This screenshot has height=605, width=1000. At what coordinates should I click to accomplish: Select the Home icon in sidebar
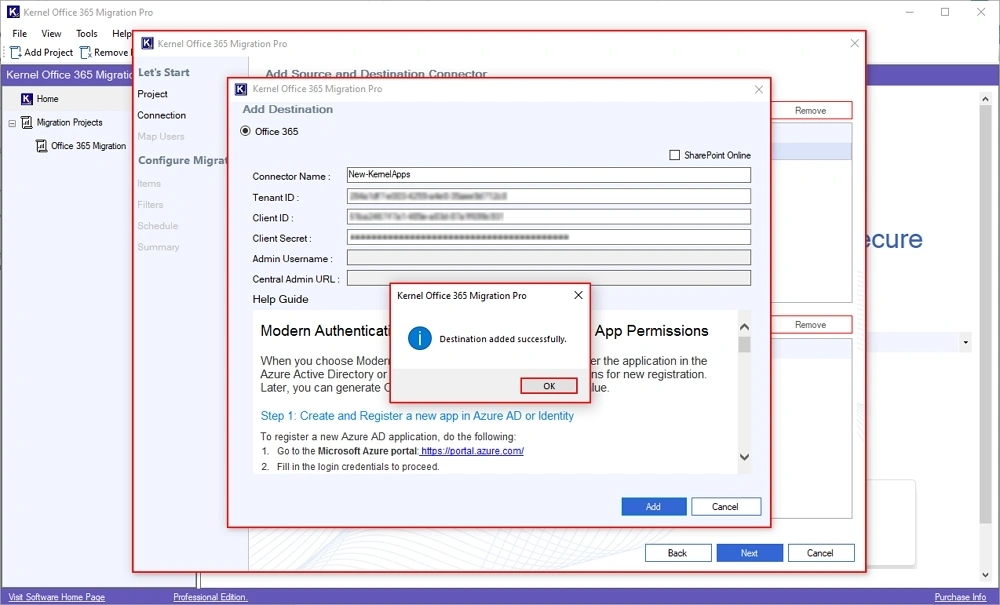pos(27,99)
